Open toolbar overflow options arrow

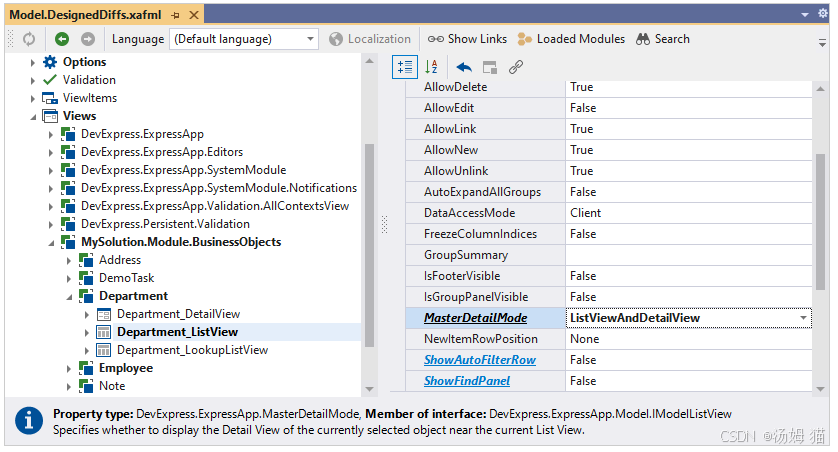coord(823,43)
